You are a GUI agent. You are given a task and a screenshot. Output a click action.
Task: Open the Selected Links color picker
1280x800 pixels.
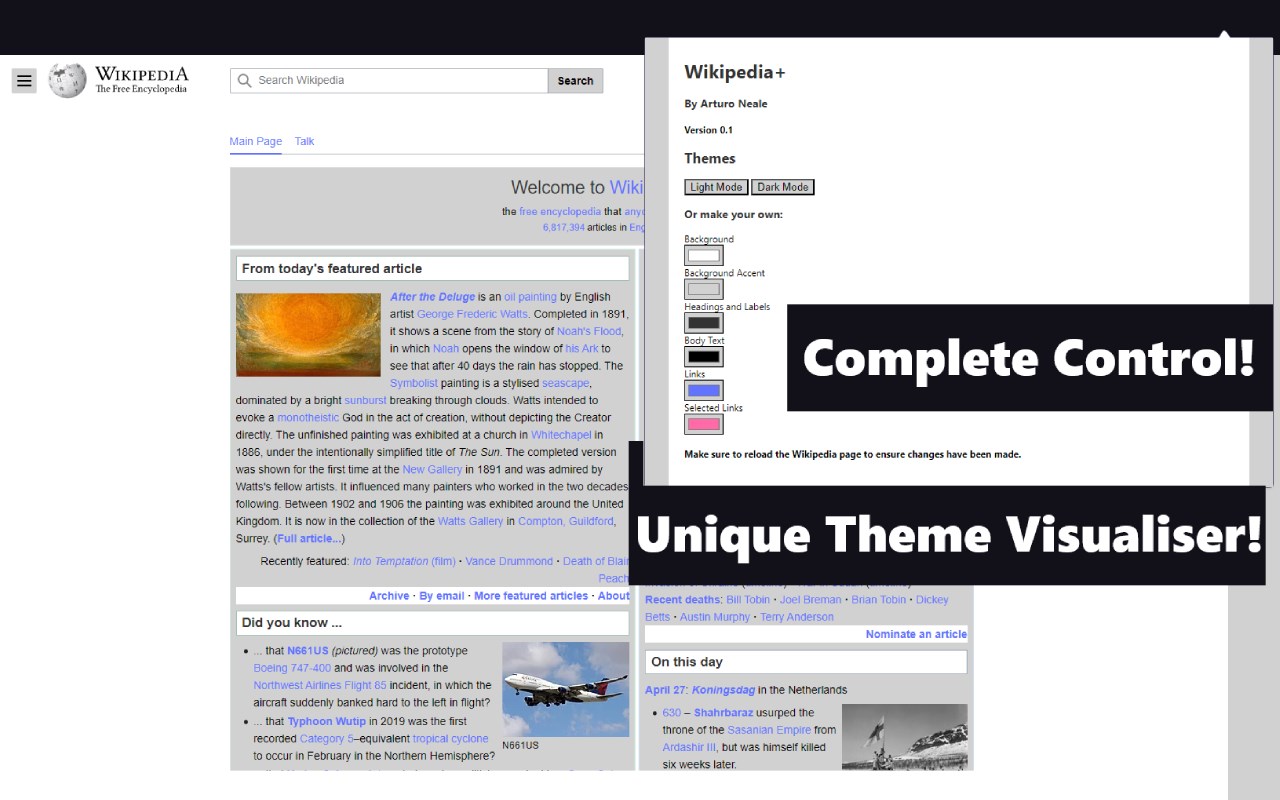(x=704, y=424)
